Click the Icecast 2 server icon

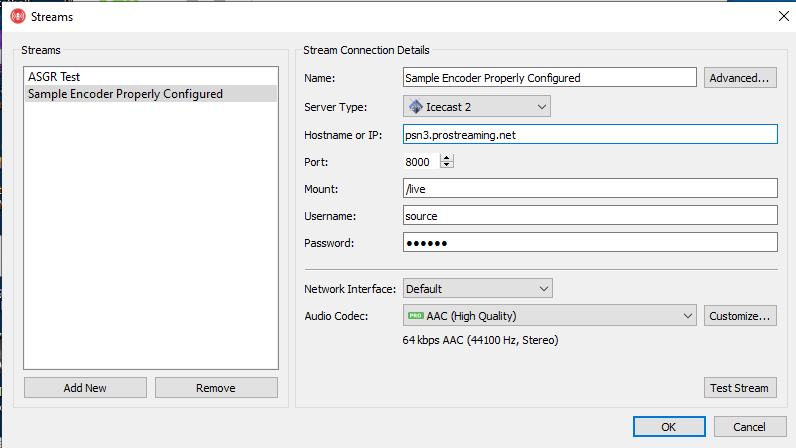click(415, 106)
